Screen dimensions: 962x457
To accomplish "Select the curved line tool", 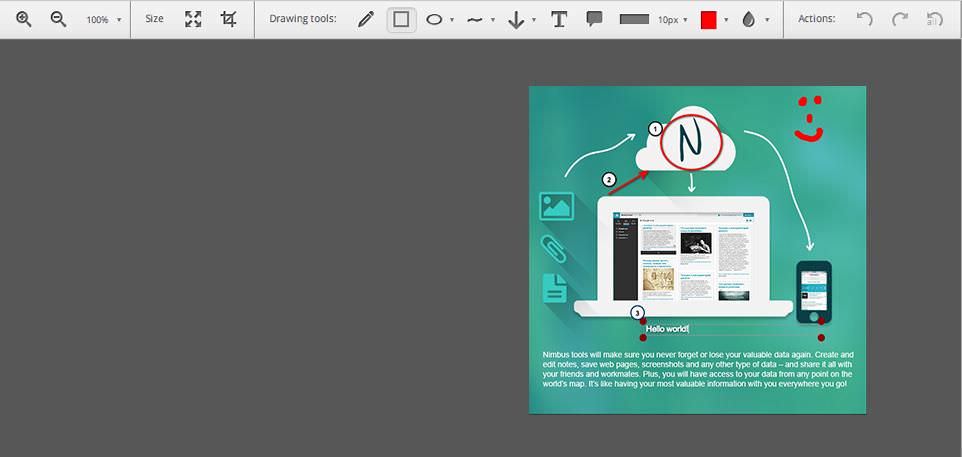I will tap(474, 20).
